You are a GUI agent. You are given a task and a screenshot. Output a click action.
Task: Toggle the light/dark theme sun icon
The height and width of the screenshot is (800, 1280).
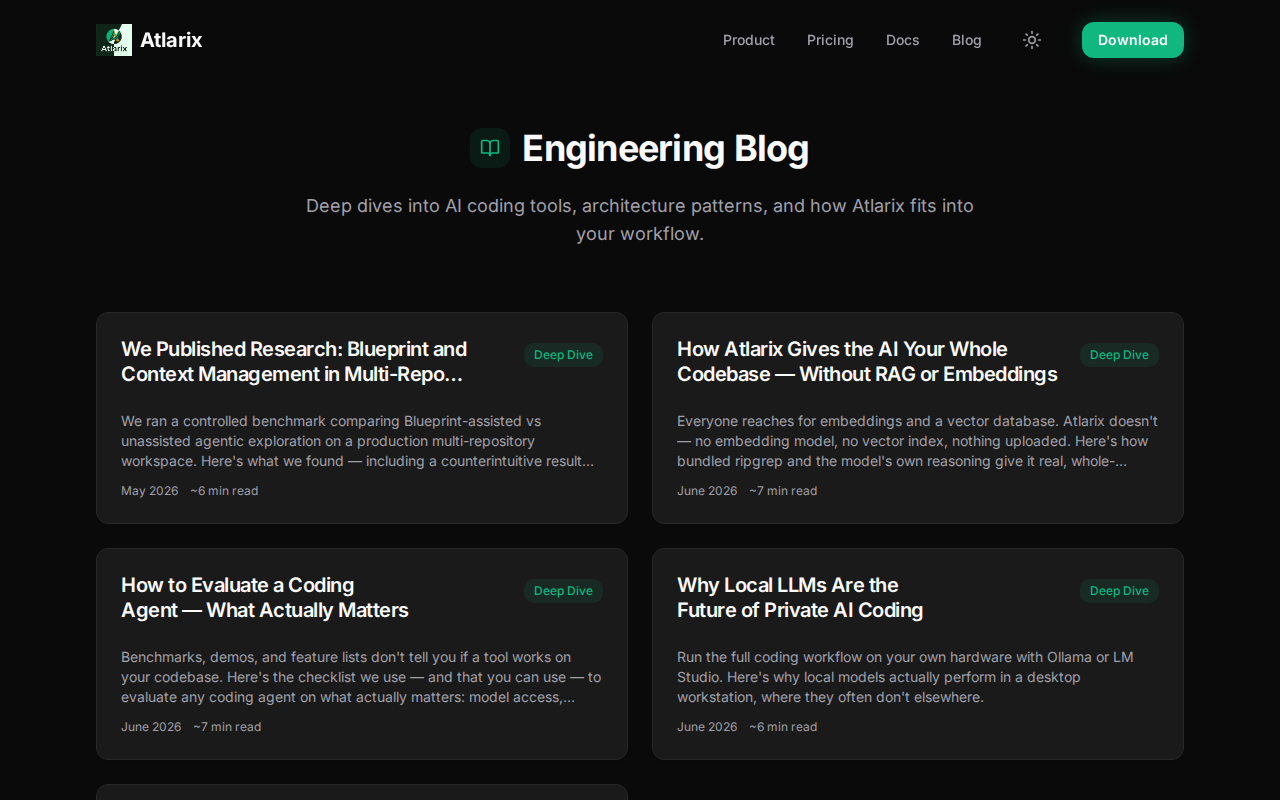tap(1032, 40)
